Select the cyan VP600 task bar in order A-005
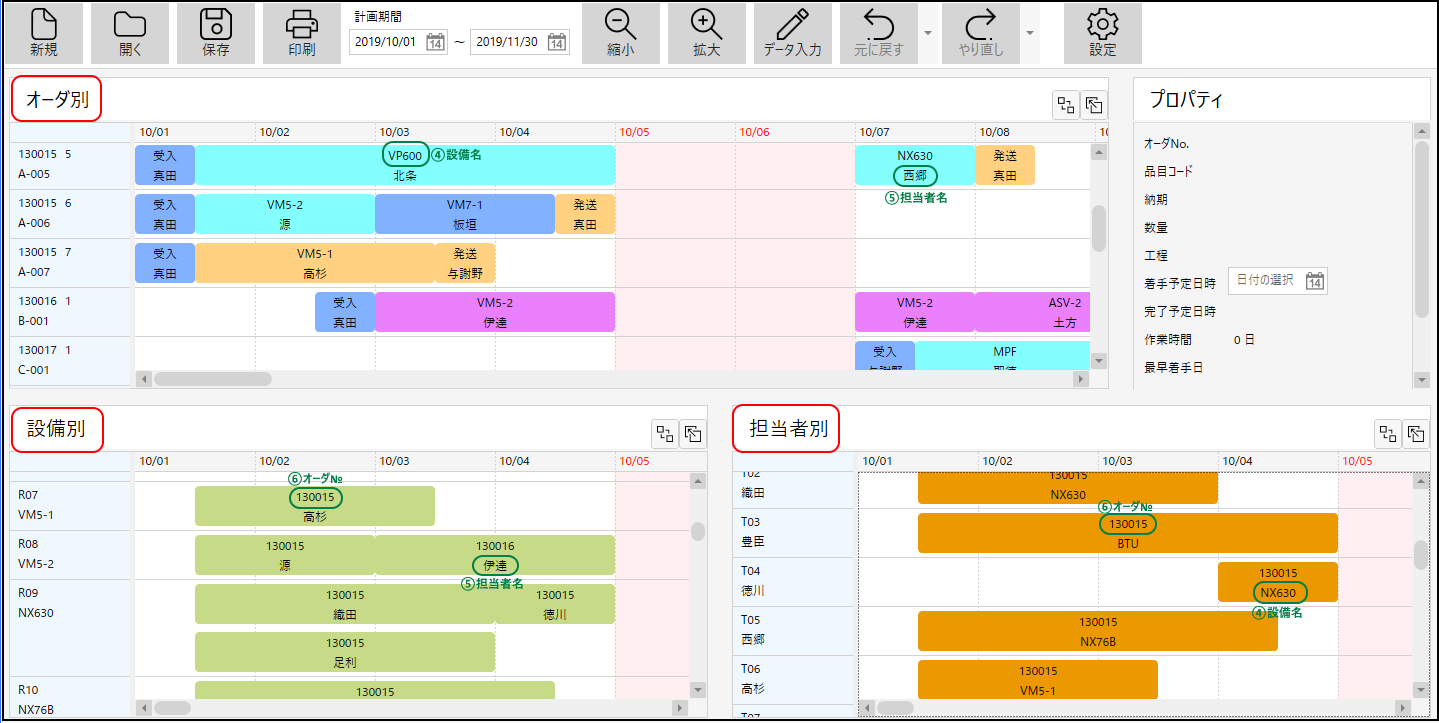Viewport: 1439px width, 723px height. tap(405, 165)
